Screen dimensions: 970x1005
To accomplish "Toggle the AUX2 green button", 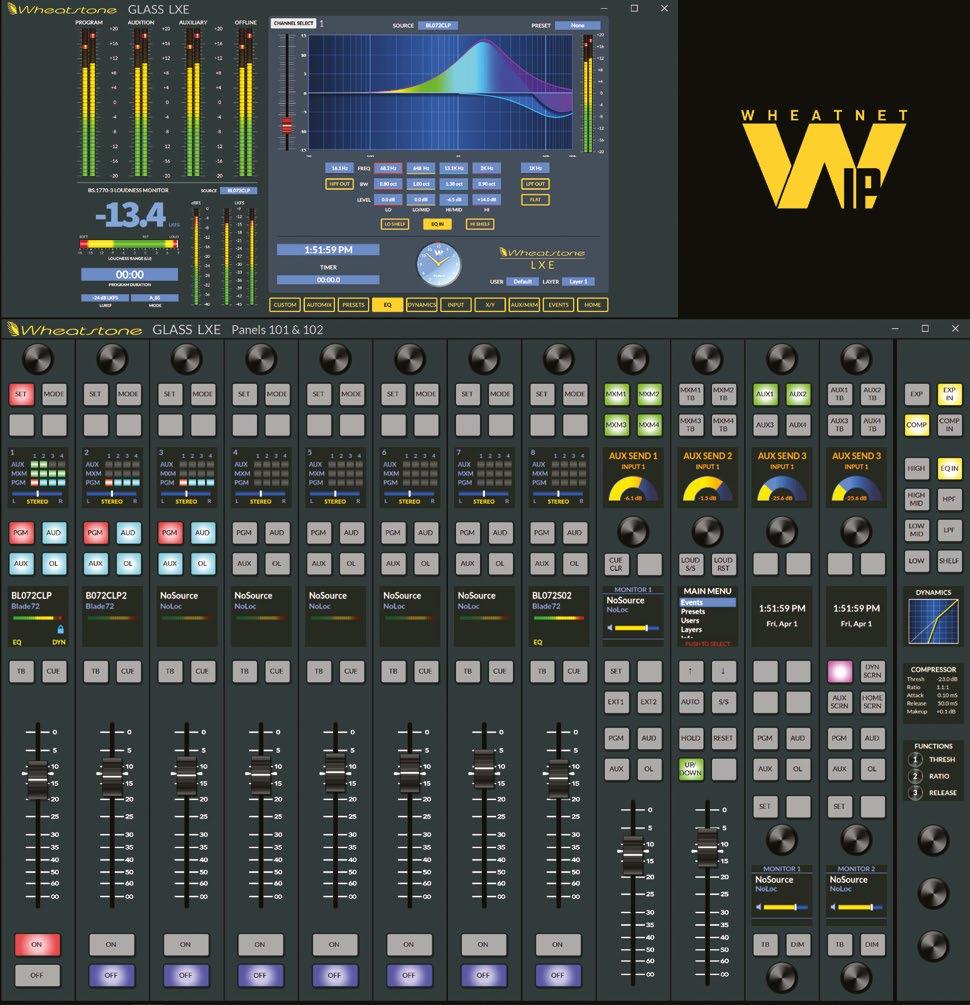I will (x=798, y=394).
